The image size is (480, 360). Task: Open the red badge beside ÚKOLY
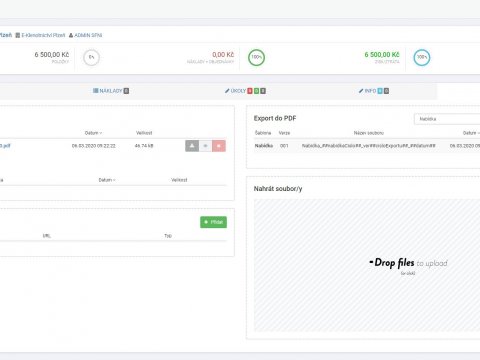tap(250, 91)
